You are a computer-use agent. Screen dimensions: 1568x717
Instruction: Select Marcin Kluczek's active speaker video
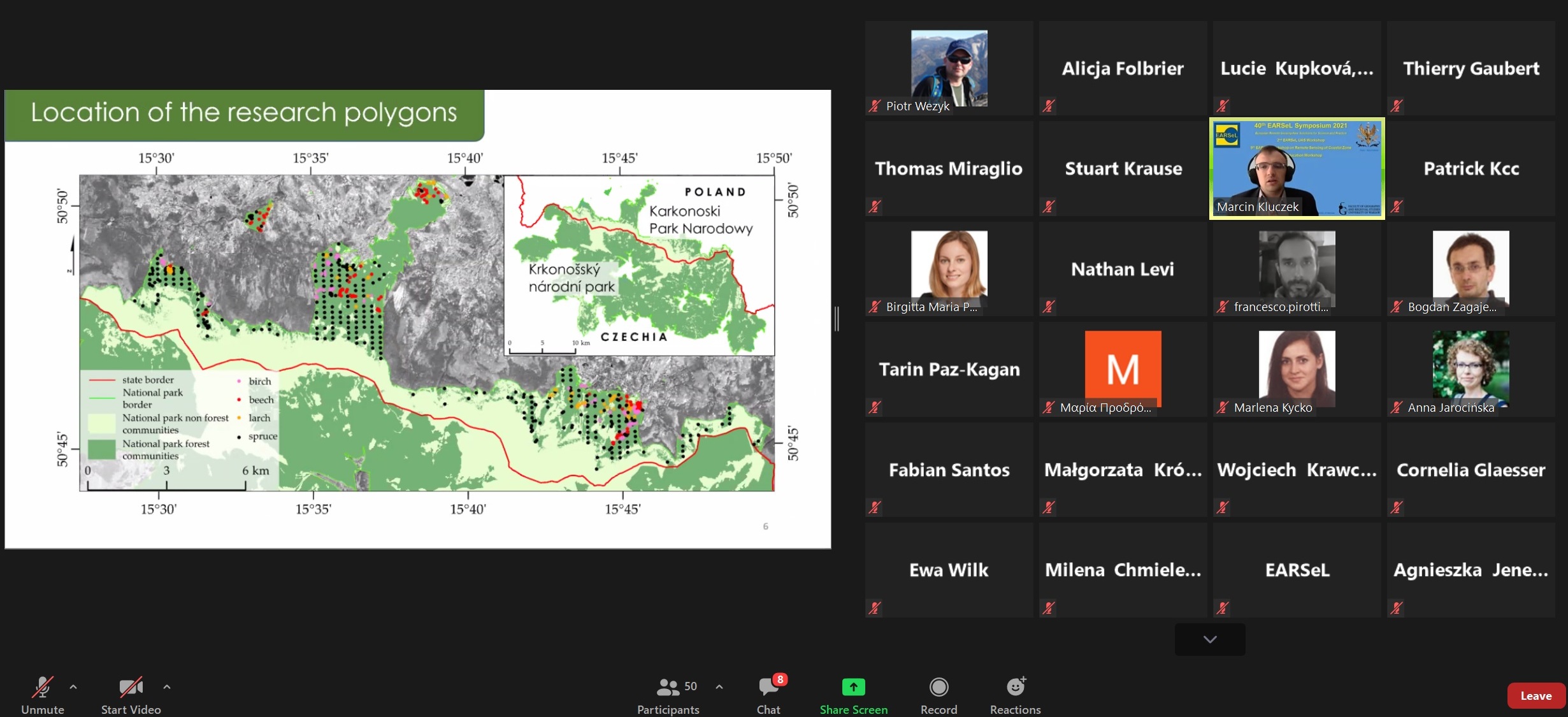click(1297, 168)
